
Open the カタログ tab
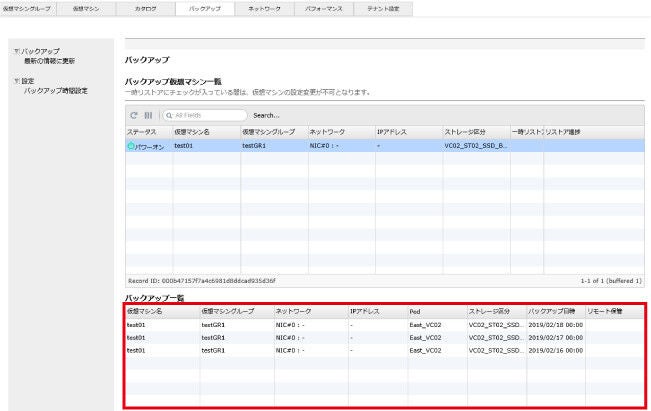pos(144,8)
